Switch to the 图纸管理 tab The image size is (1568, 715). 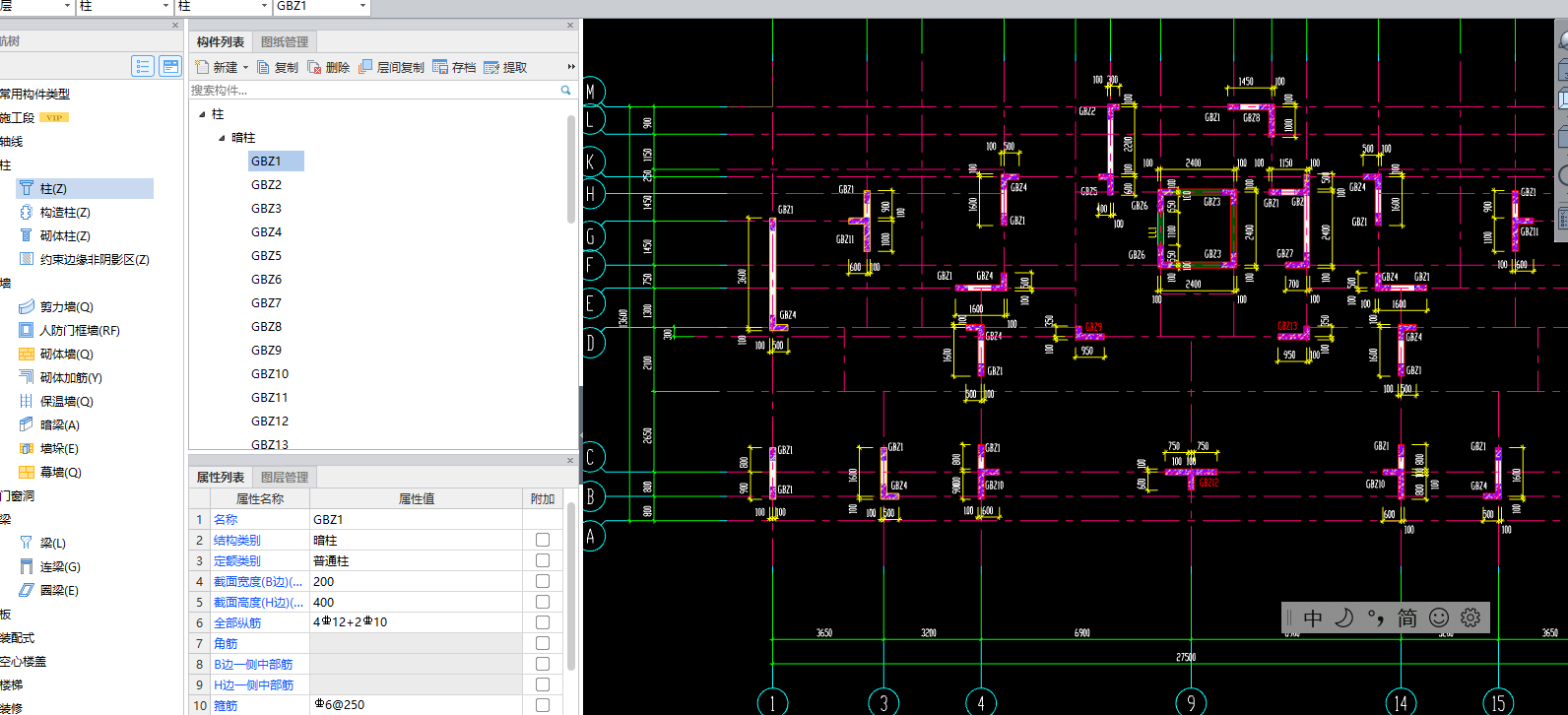pos(285,41)
